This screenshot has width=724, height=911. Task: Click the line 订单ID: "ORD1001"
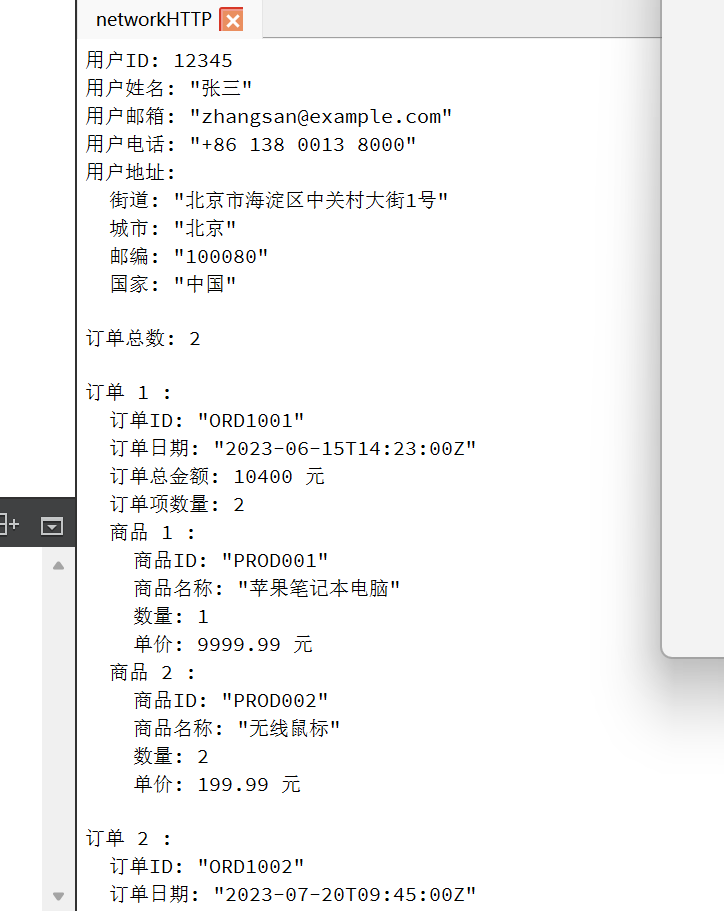coord(207,421)
